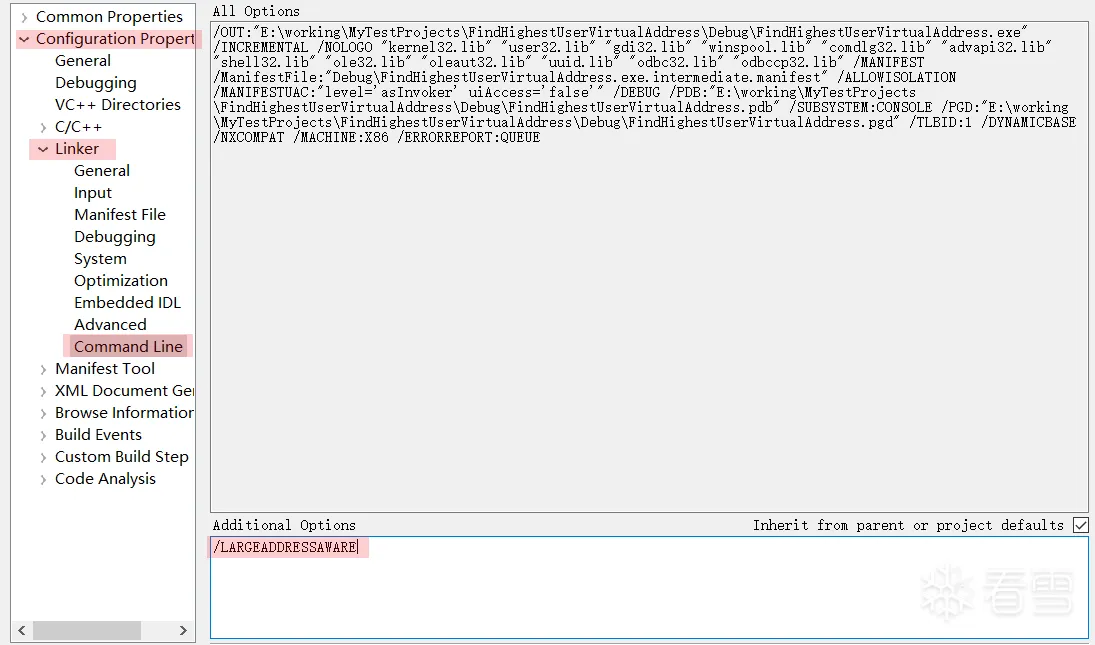Collapse the Configuration Properties node
The width and height of the screenshot is (1095, 645).
tap(24, 39)
